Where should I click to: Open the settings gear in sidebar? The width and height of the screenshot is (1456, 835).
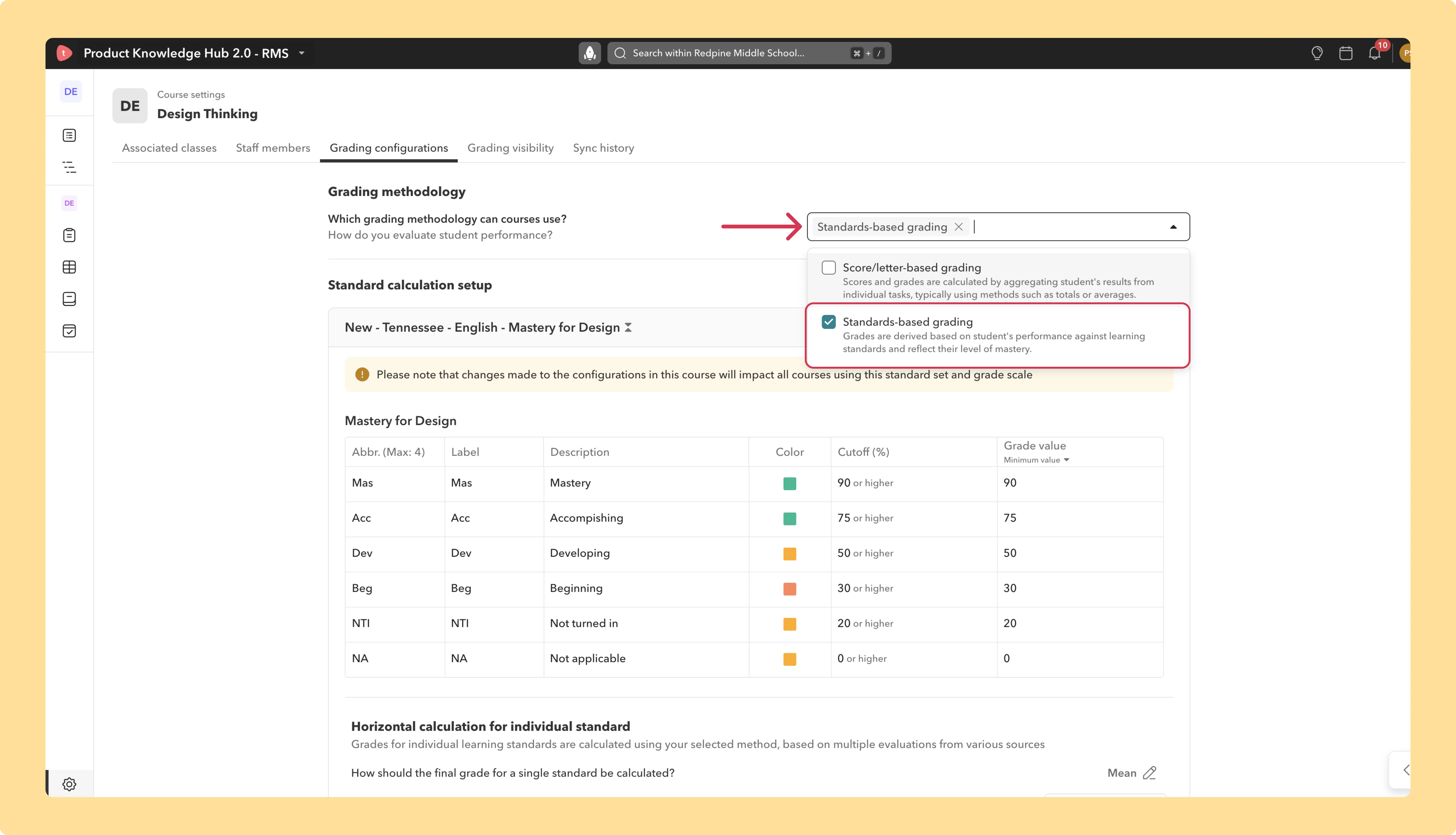click(69, 784)
